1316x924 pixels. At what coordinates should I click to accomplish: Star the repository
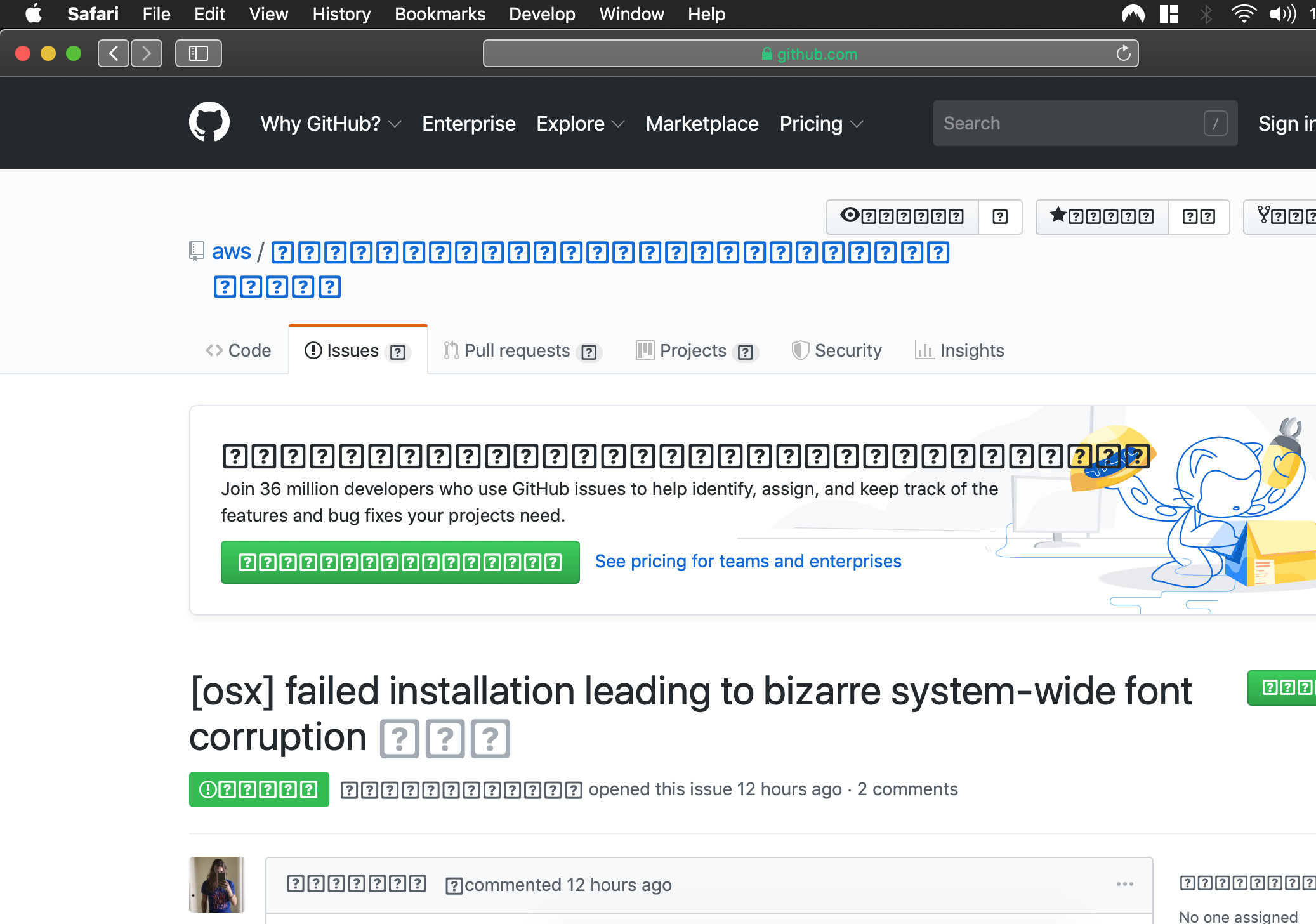1102,216
